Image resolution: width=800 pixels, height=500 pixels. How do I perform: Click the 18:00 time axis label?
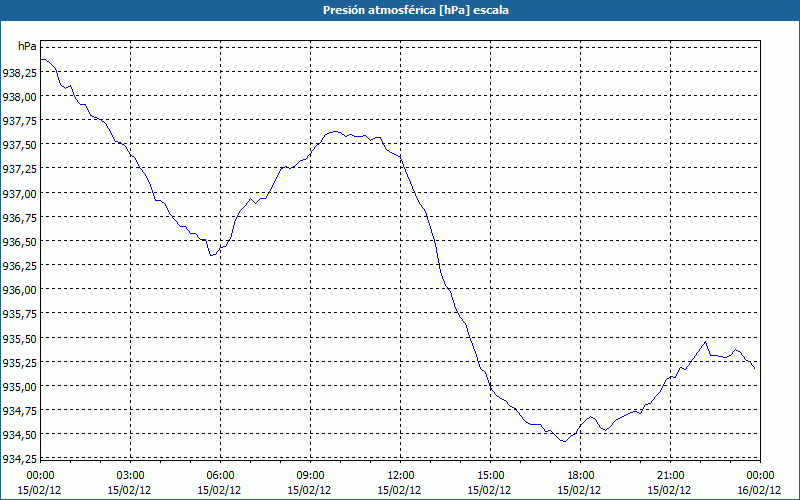pyautogui.click(x=580, y=476)
